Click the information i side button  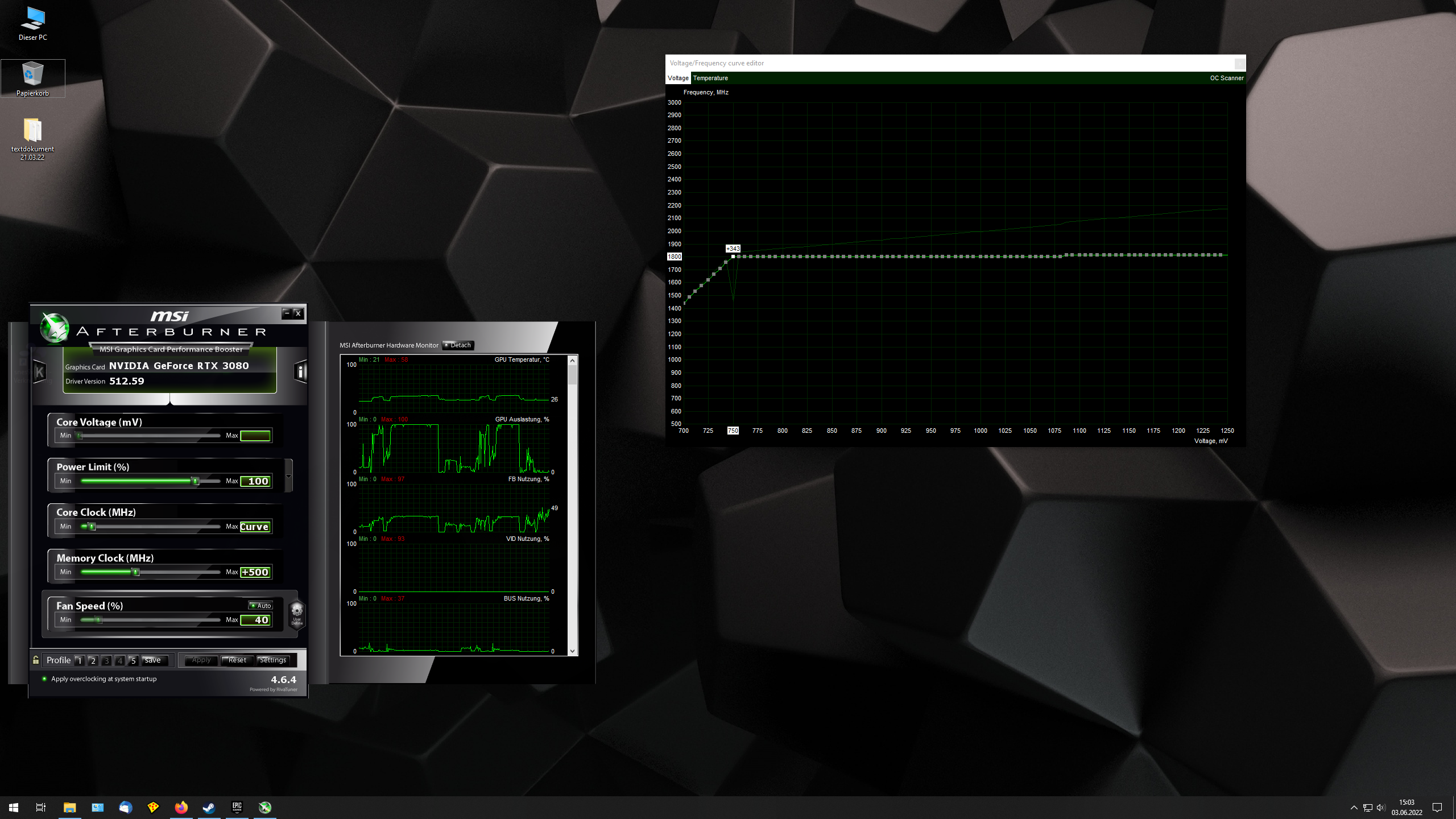[x=300, y=372]
